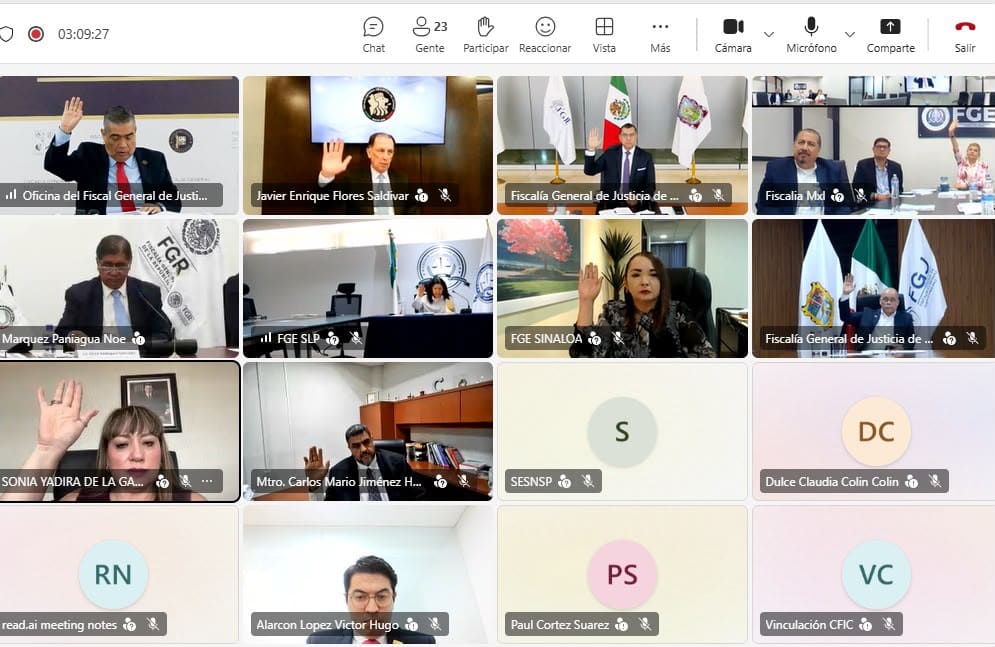Open the Chat panel
Viewport: 995px width, 647px height.
point(373,35)
